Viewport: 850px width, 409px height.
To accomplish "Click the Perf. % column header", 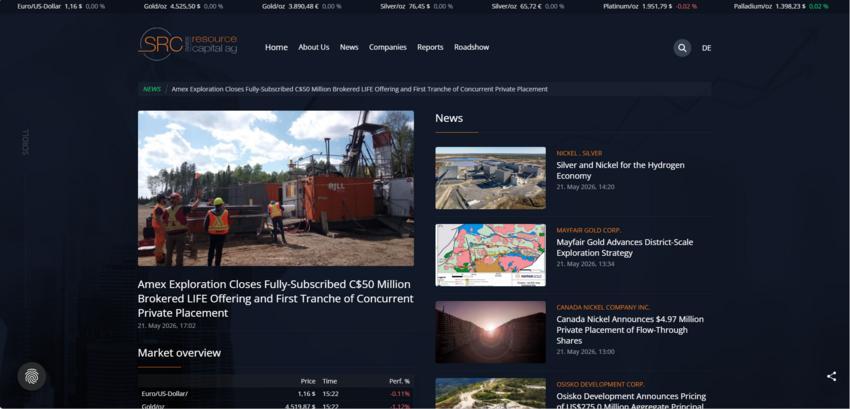I will (399, 381).
